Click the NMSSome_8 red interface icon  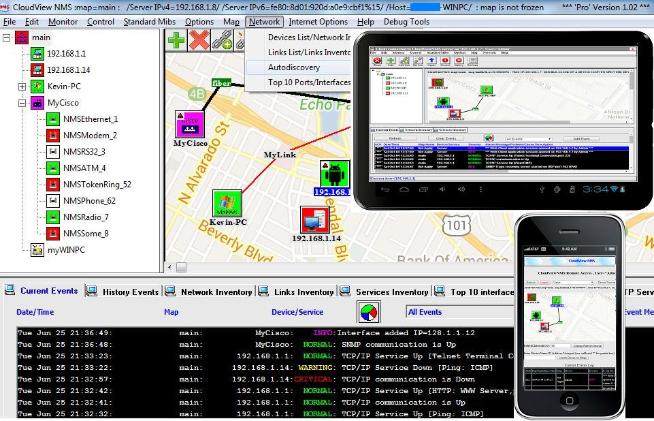point(53,233)
